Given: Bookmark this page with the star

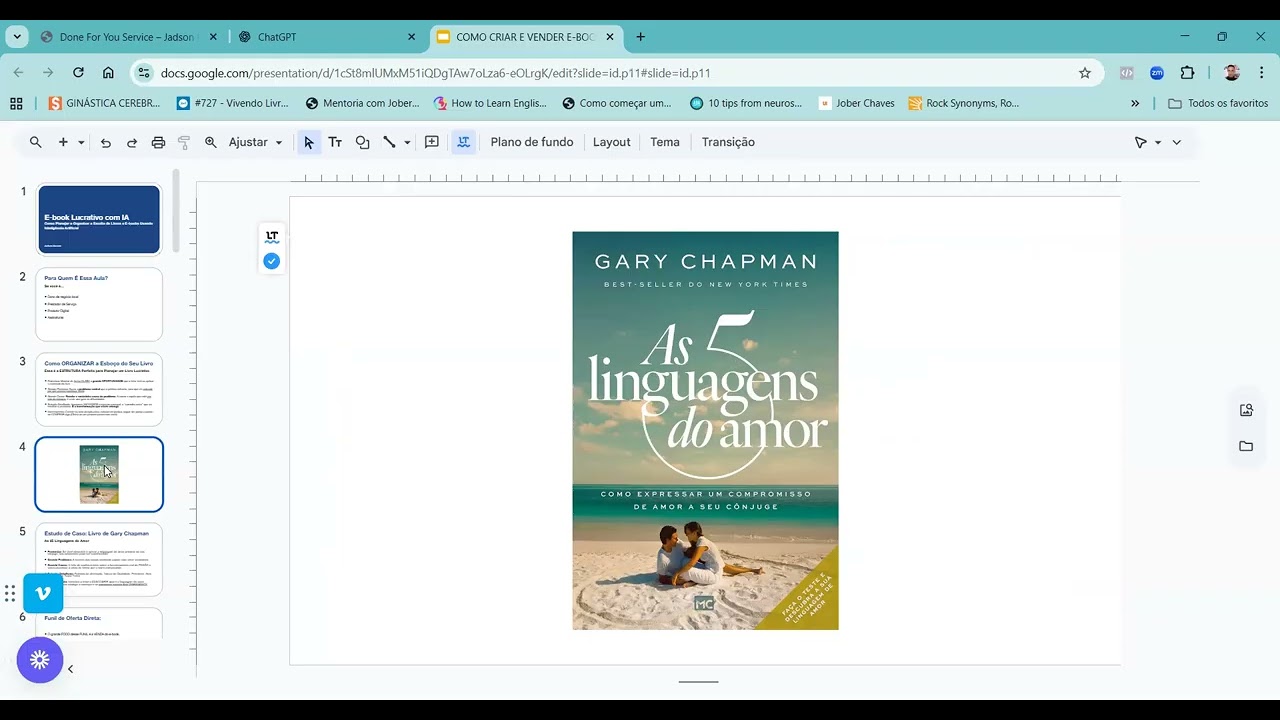Looking at the screenshot, I should pyautogui.click(x=1085, y=73).
